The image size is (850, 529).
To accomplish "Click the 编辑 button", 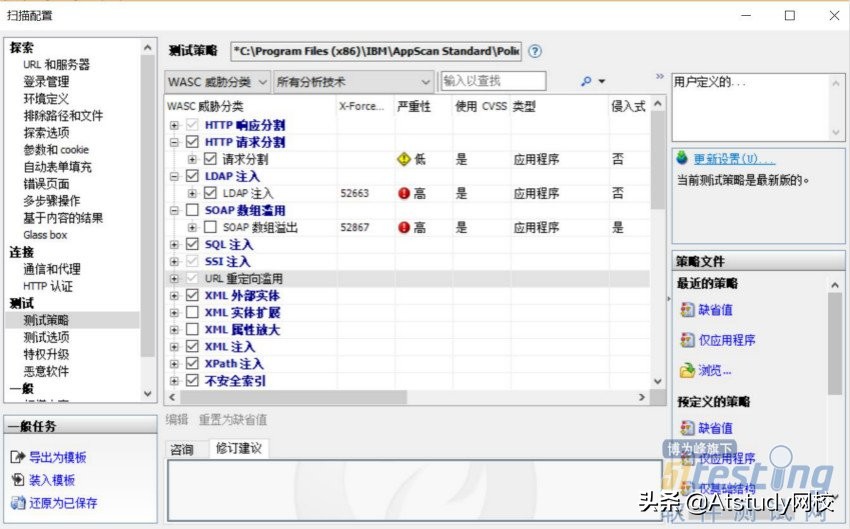I will [x=177, y=419].
